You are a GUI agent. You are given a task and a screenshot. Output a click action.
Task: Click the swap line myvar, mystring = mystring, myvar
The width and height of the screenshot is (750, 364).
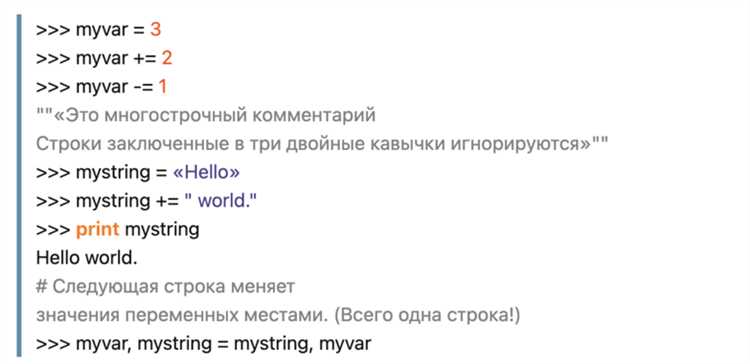pos(203,344)
